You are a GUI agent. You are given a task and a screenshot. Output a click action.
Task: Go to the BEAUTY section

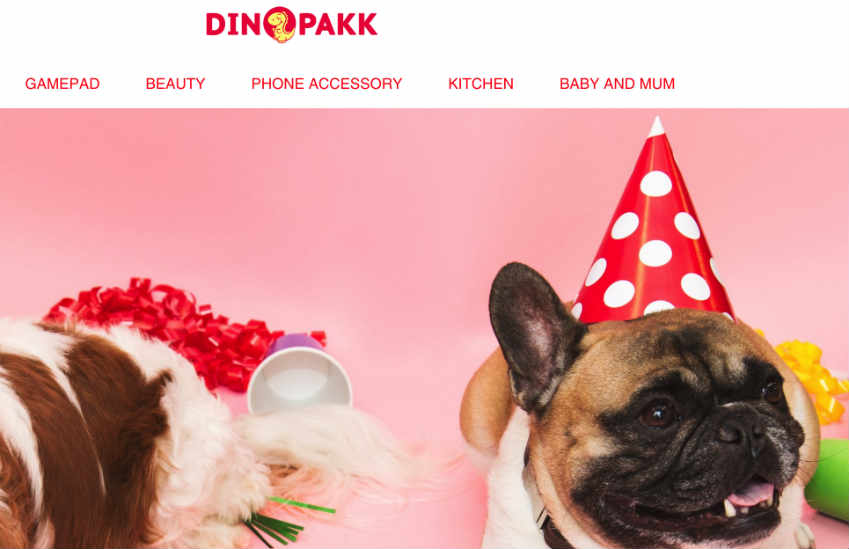pyautogui.click(x=175, y=84)
